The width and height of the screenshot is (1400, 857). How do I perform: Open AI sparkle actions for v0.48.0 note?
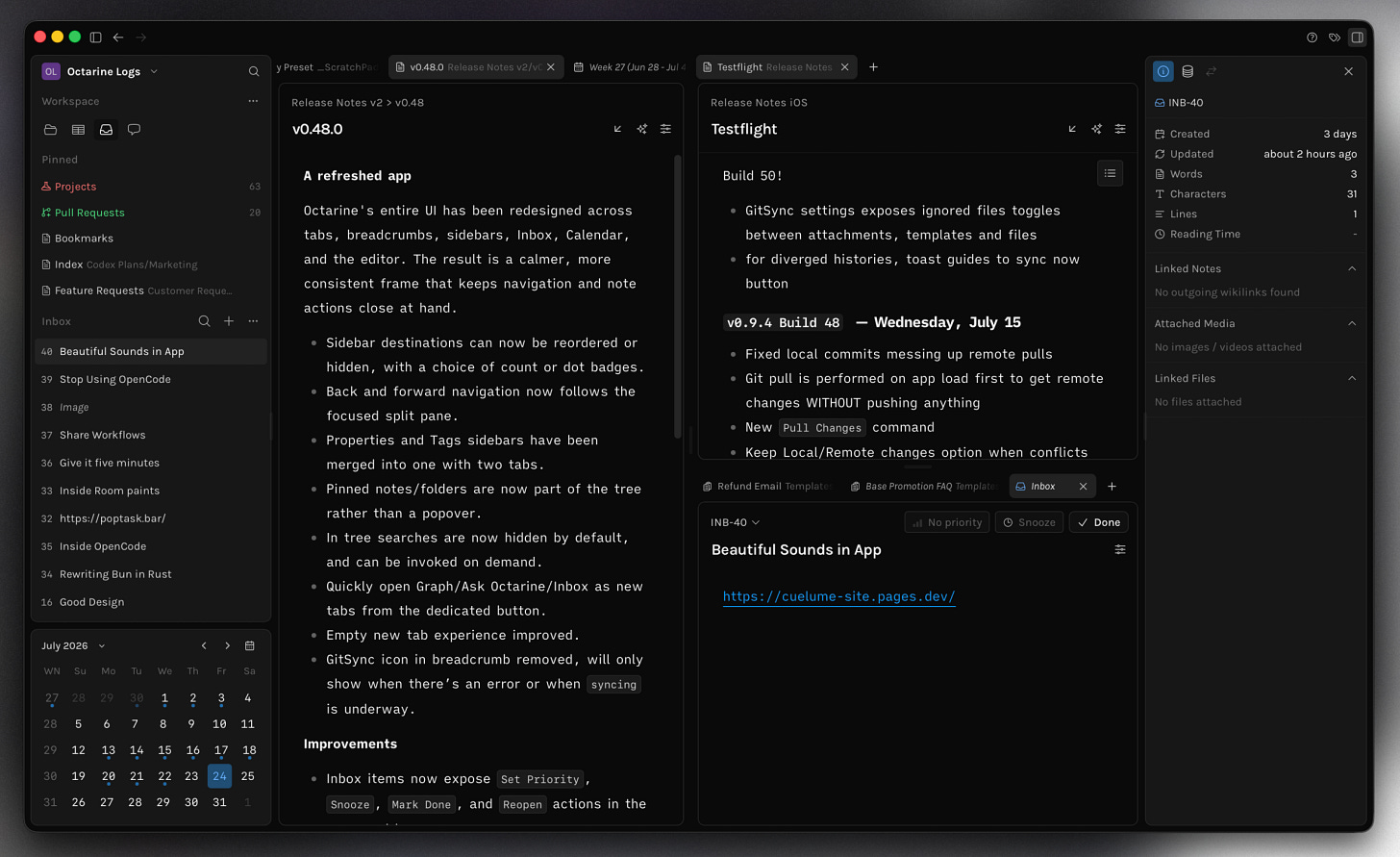tap(641, 129)
